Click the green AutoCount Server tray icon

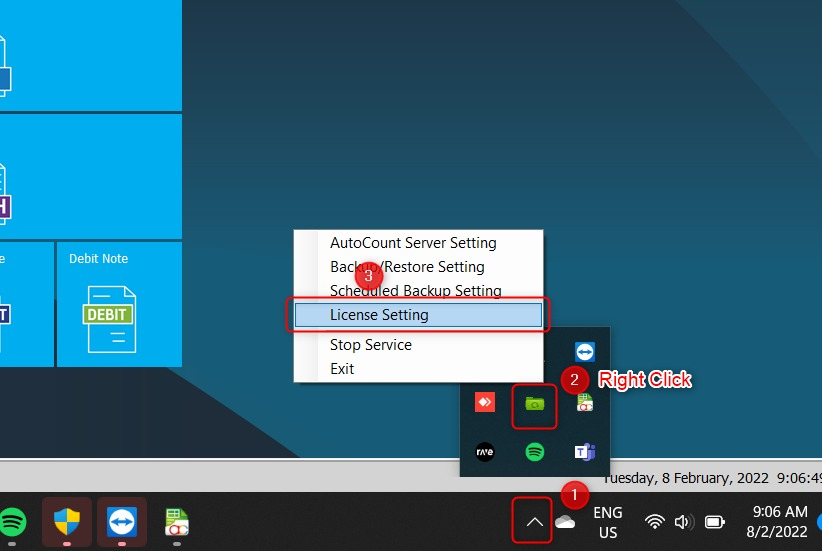click(534, 404)
